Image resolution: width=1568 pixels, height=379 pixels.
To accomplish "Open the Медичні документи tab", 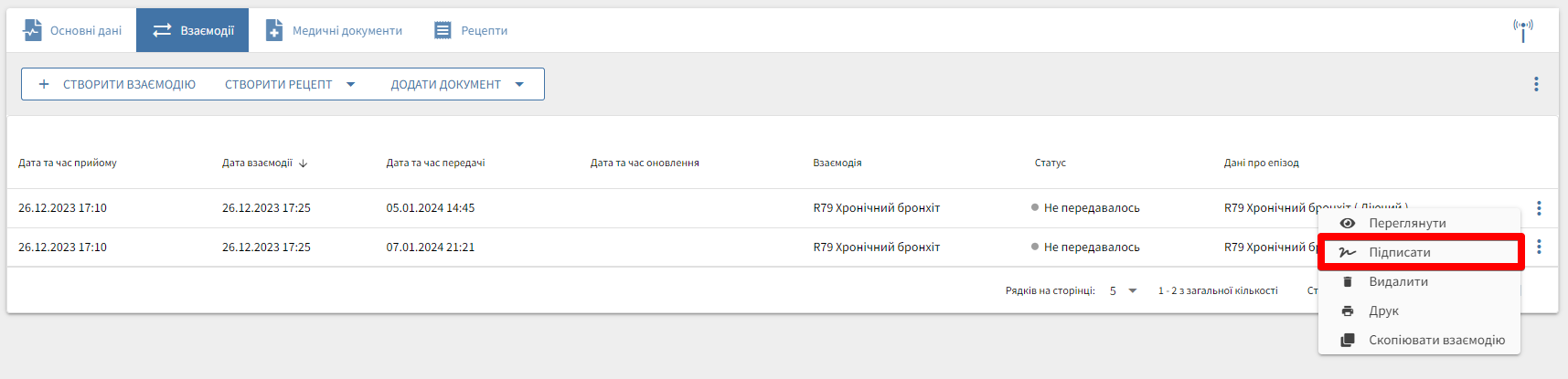I will tap(334, 30).
